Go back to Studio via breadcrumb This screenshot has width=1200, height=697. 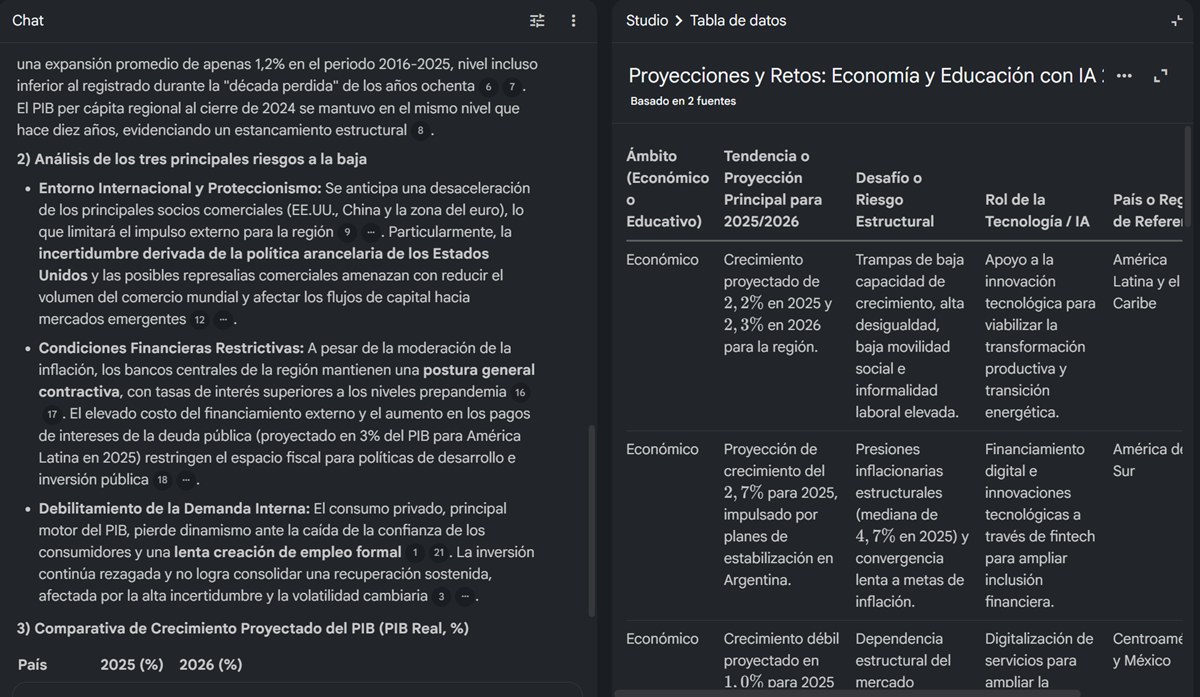coord(646,20)
